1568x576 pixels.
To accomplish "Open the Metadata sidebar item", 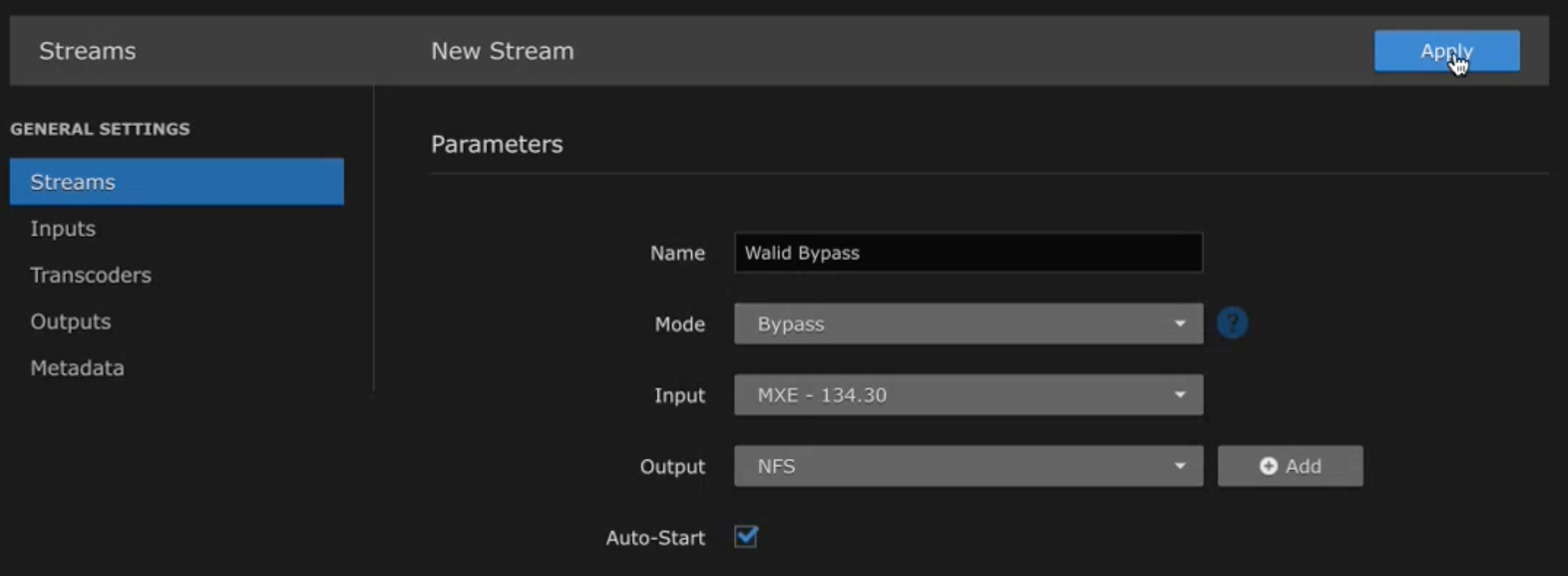I will pos(77,368).
